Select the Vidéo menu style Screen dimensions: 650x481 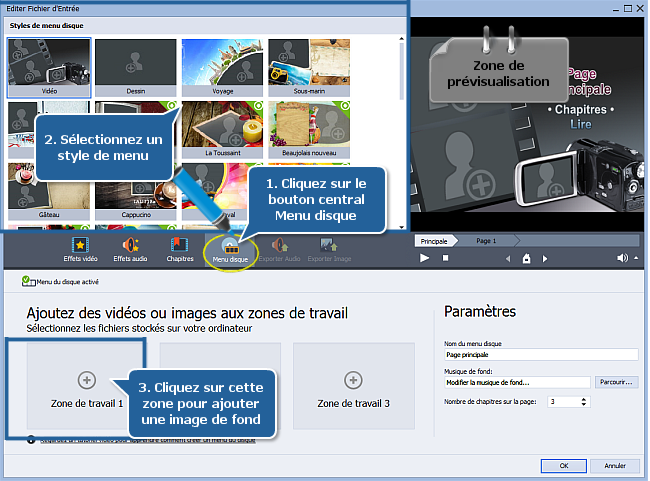(x=49, y=68)
